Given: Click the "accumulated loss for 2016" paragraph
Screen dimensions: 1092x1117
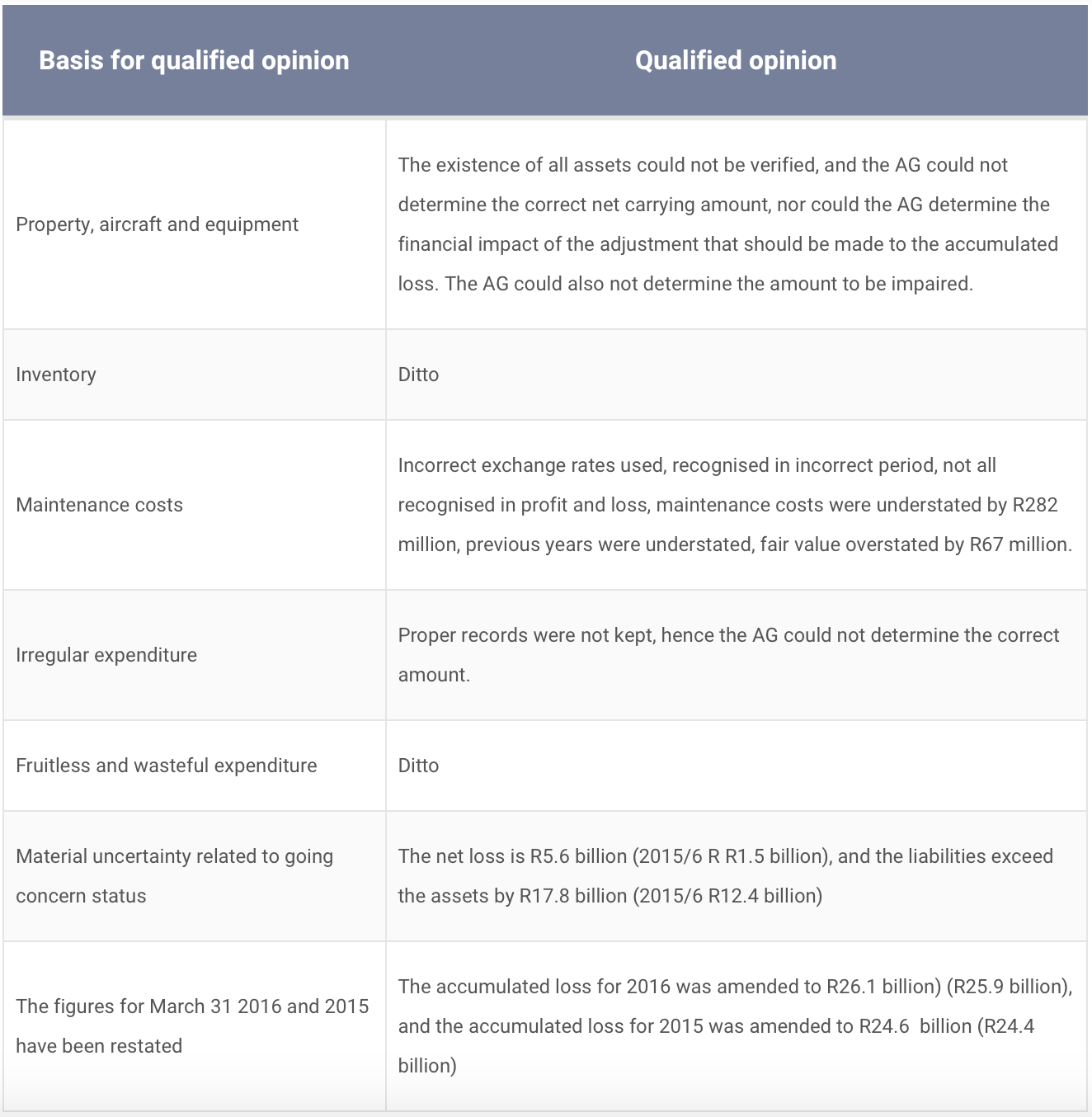Looking at the screenshot, I should point(734,1025).
